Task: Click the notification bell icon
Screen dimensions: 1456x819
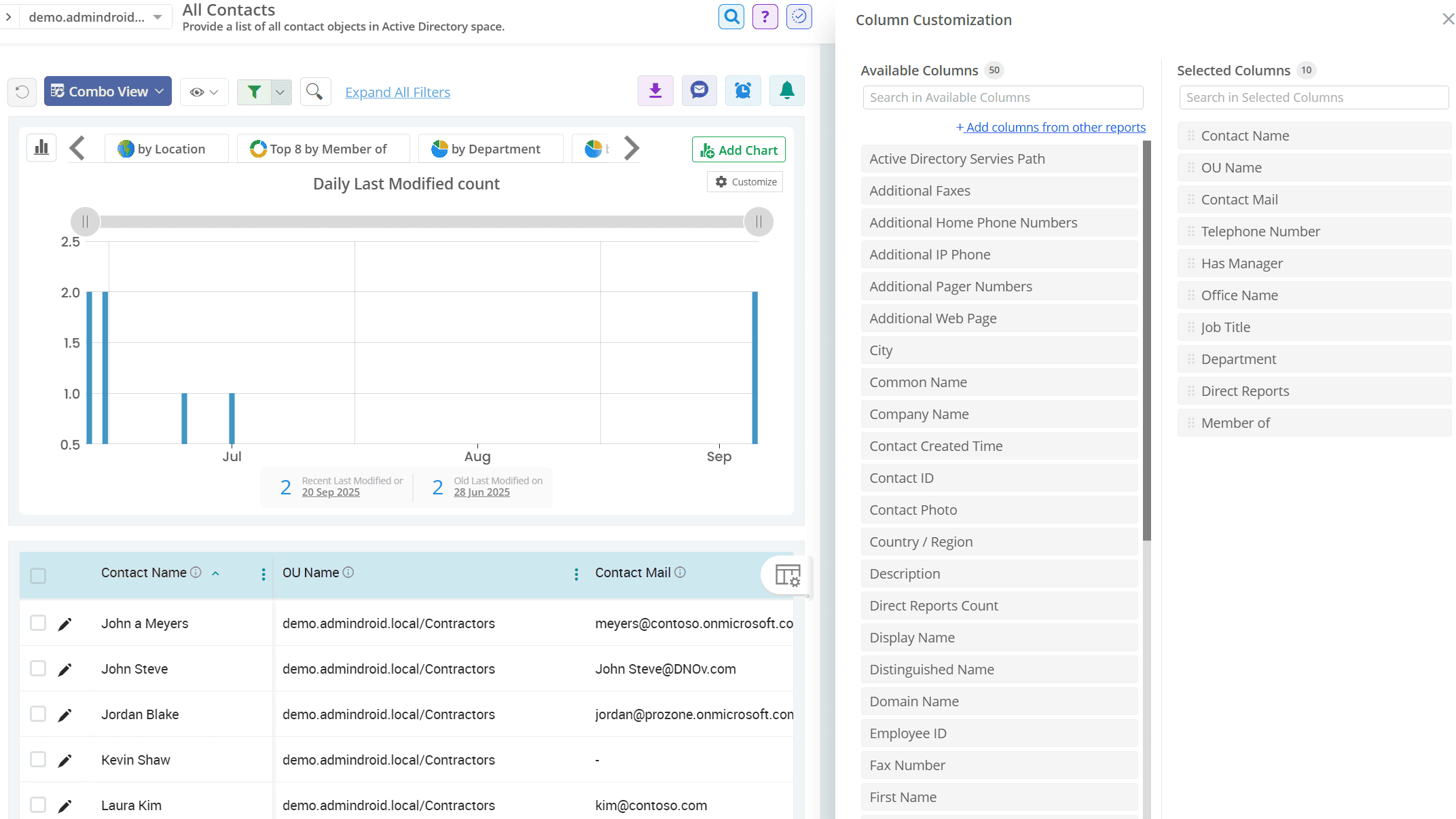Action: coord(787,90)
